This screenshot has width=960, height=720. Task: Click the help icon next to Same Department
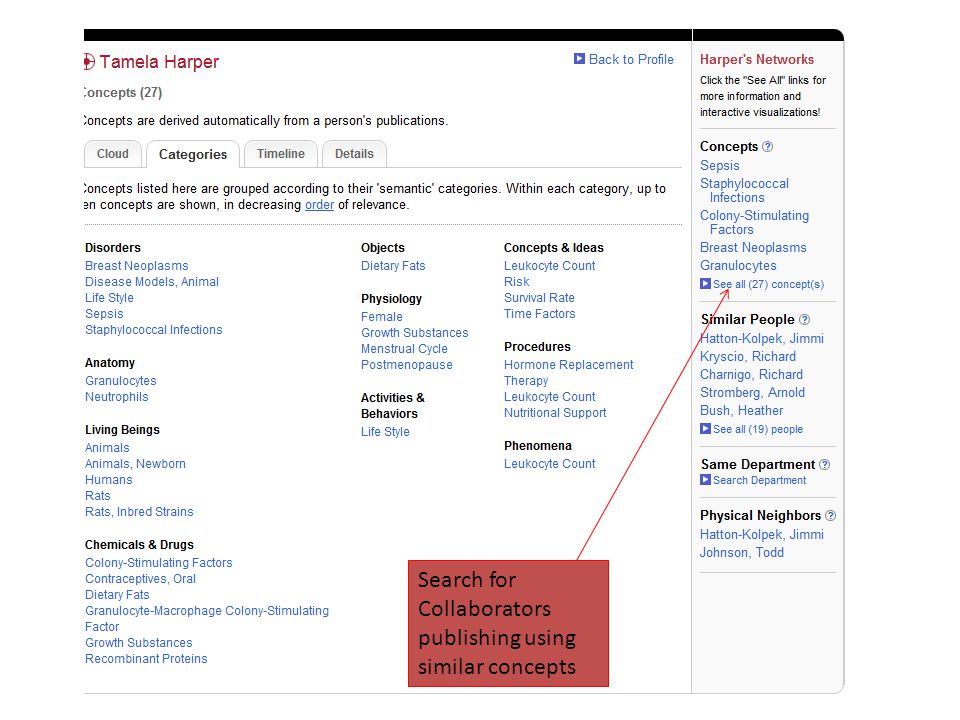click(x=824, y=465)
